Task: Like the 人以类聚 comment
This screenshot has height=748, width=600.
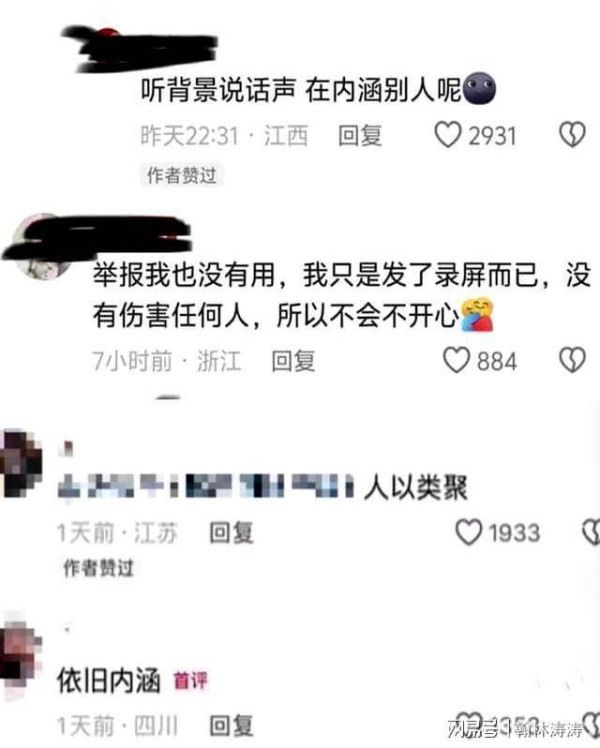Action: [469, 532]
